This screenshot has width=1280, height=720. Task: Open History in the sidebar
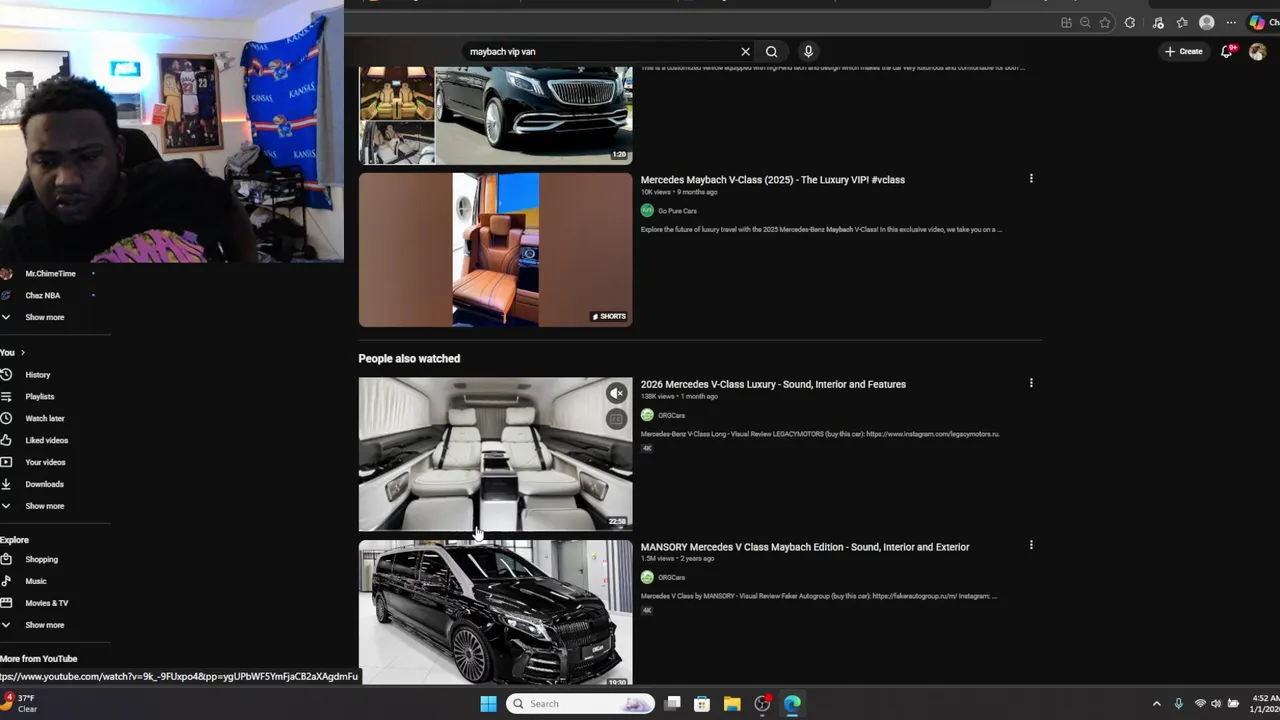tap(37, 375)
